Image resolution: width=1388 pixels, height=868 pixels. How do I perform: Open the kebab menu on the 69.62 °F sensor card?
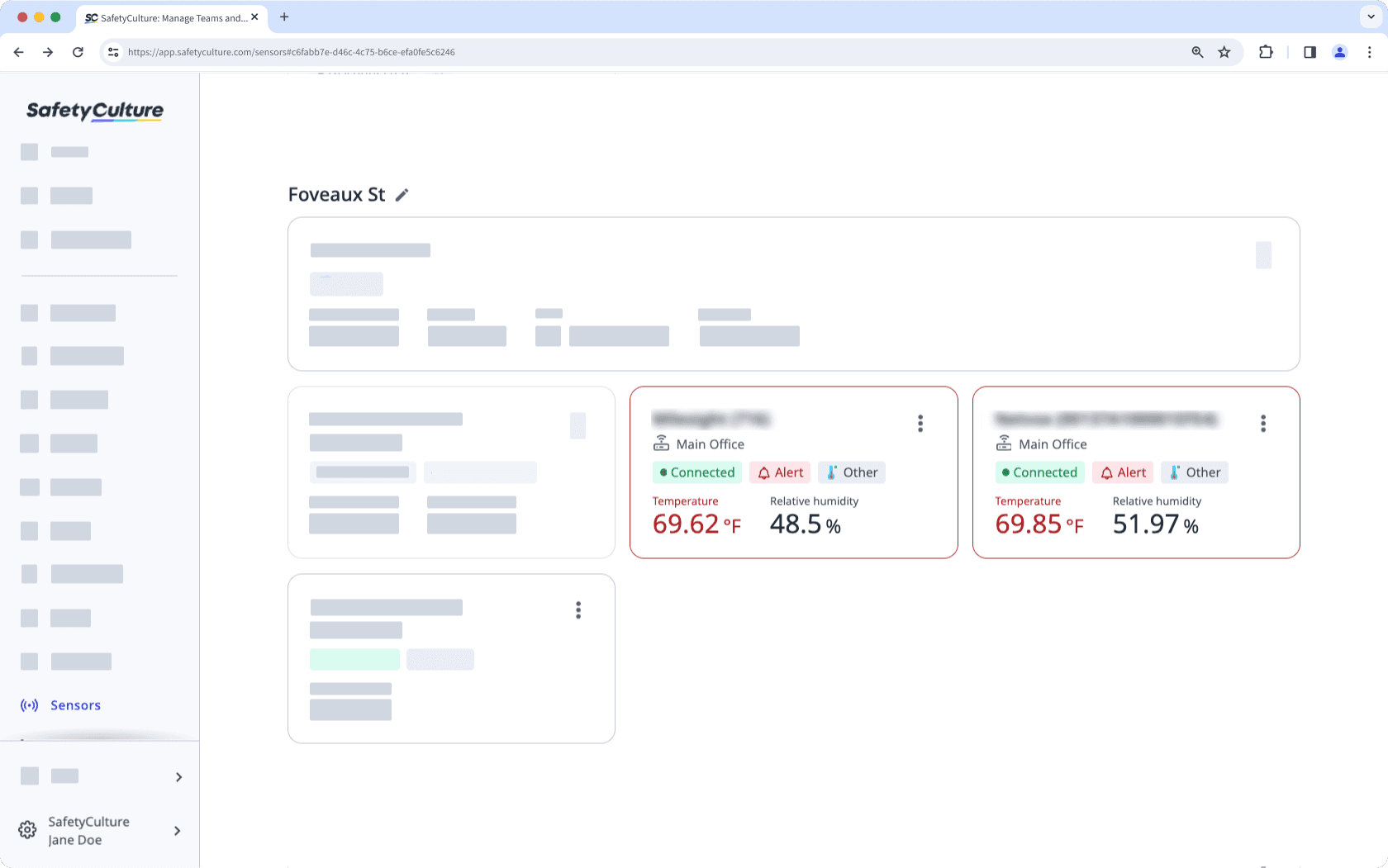click(x=920, y=424)
